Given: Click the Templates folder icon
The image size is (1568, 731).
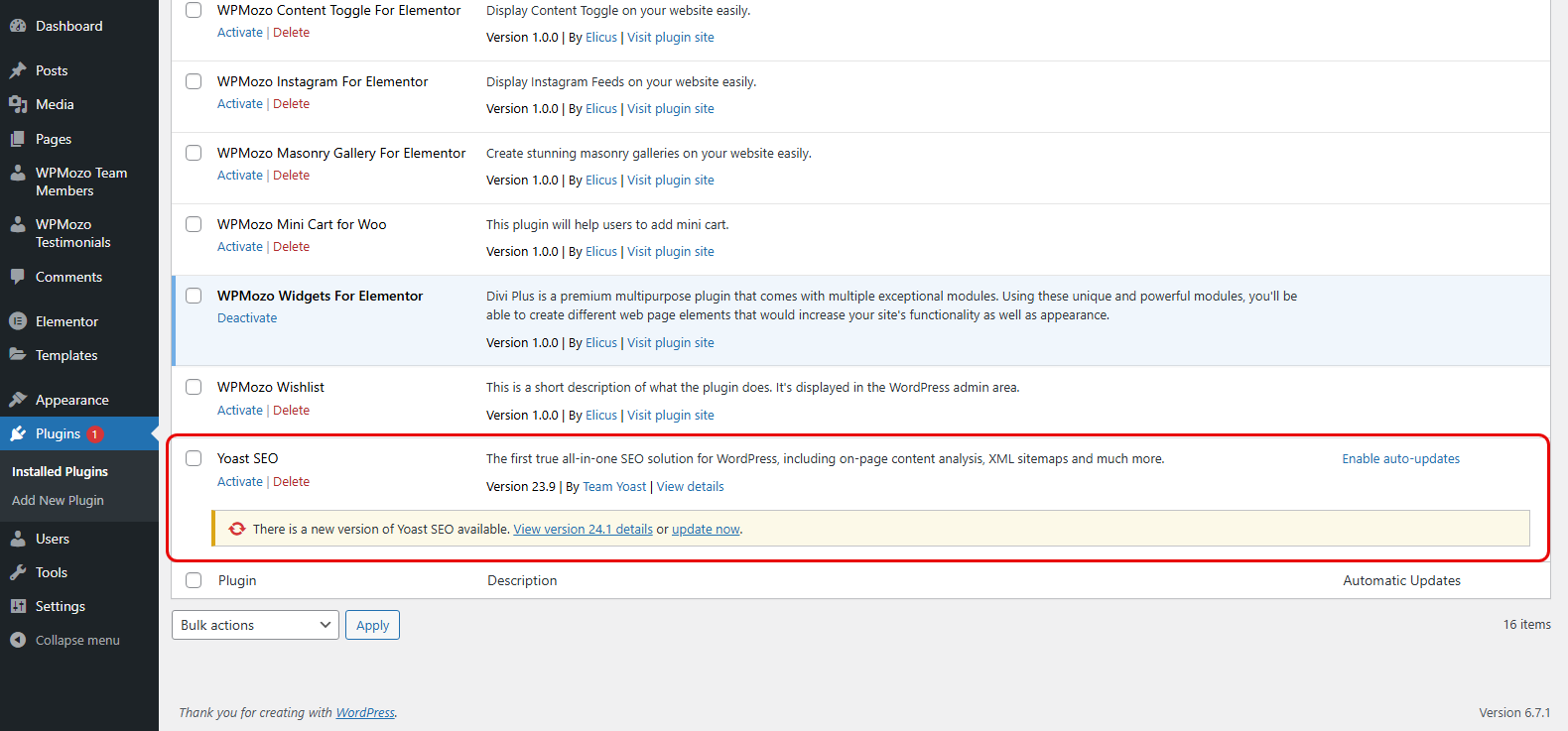Looking at the screenshot, I should point(18,355).
